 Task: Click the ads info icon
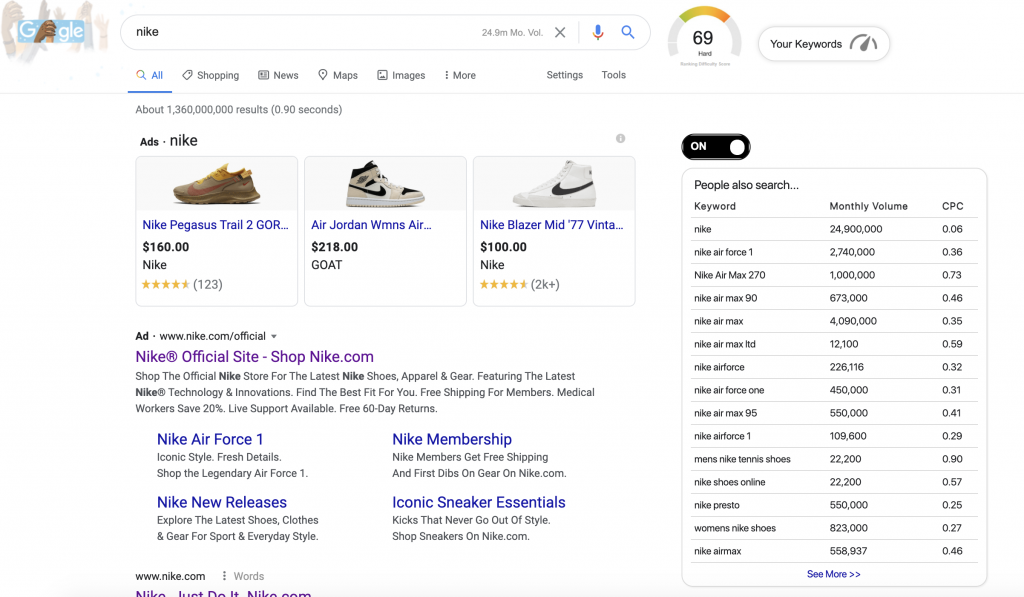621,139
